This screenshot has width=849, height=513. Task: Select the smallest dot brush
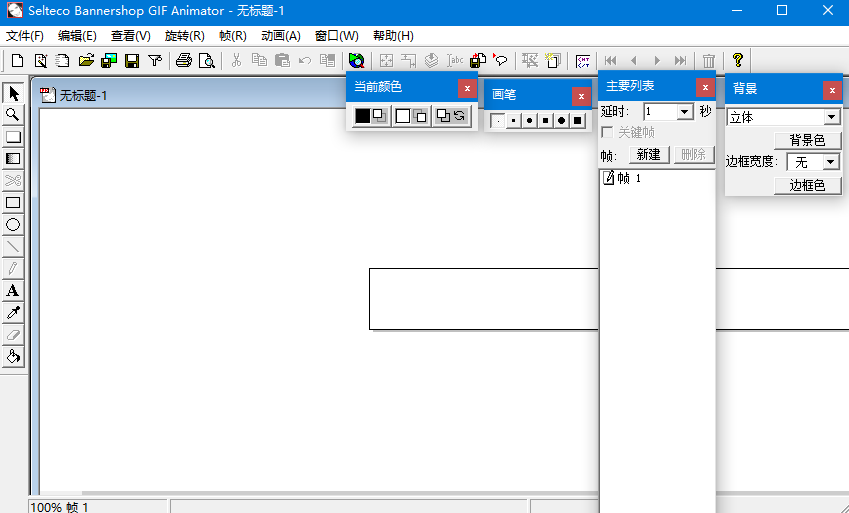click(498, 121)
